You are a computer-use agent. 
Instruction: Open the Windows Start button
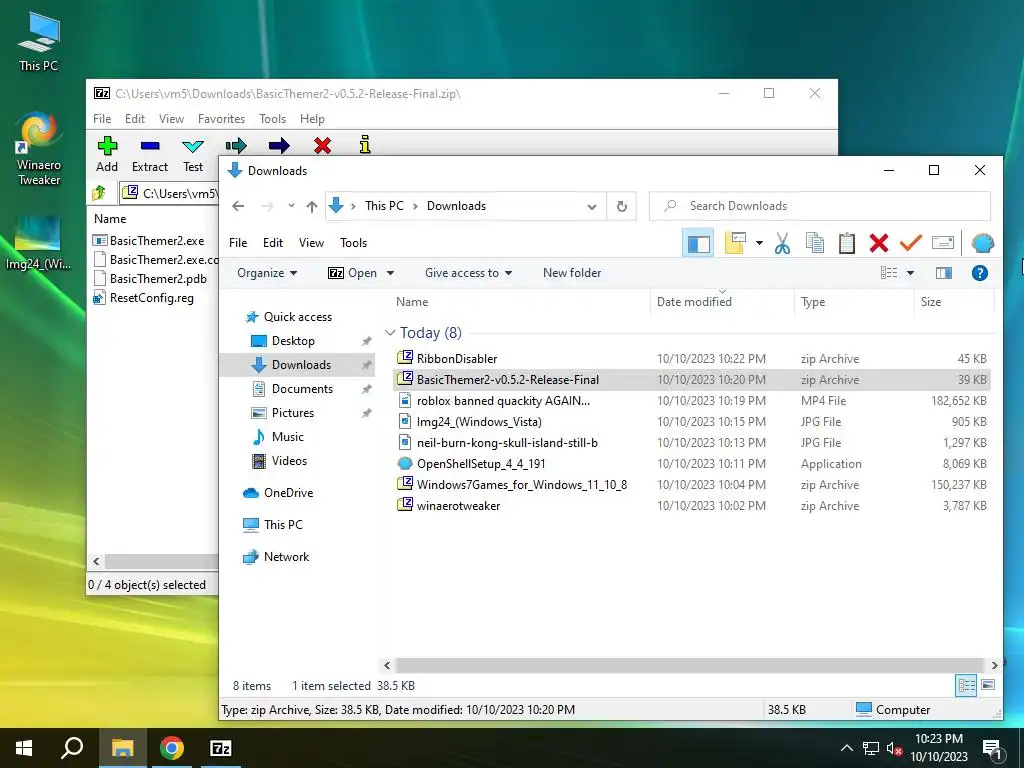click(x=24, y=748)
